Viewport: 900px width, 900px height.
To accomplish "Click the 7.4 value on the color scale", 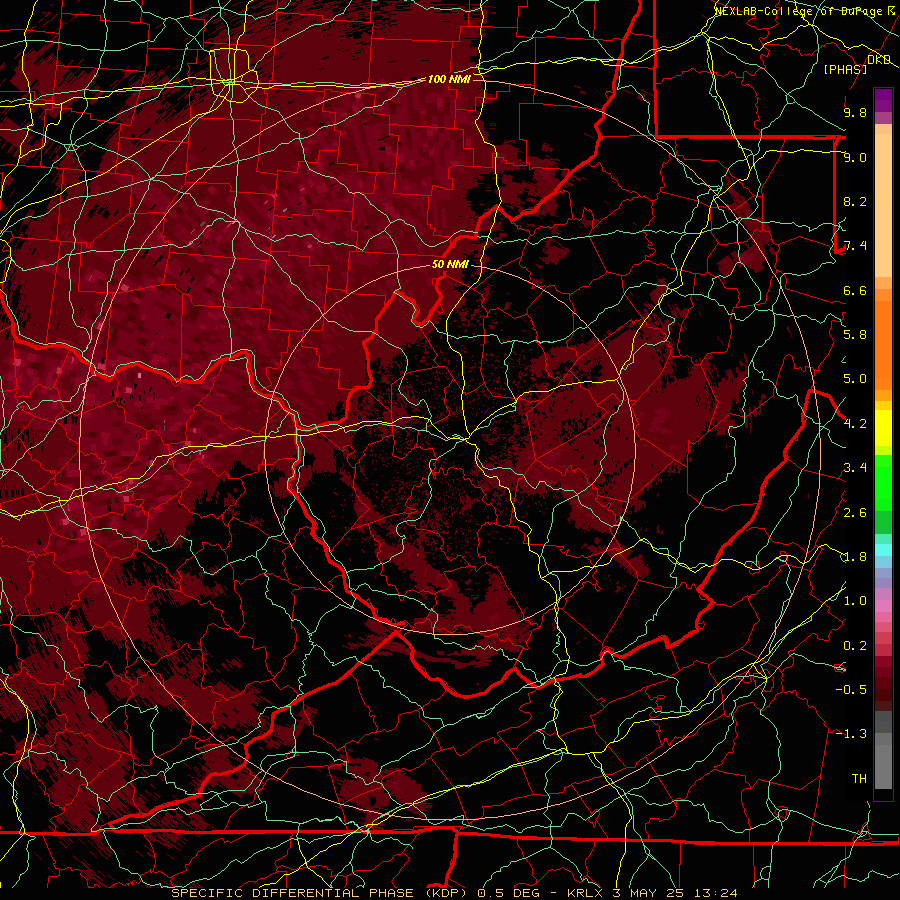I will tap(855, 246).
